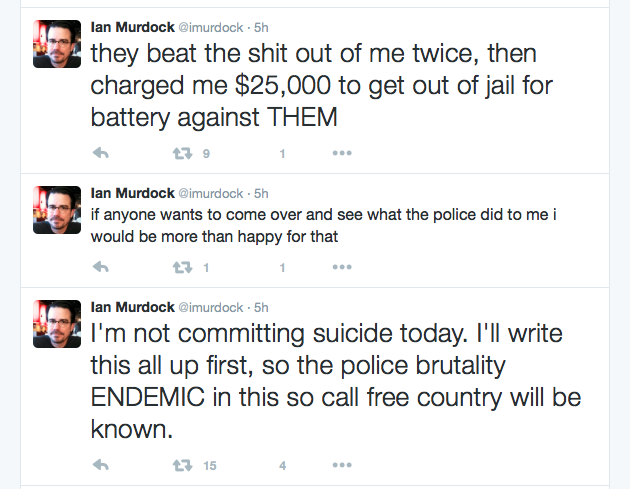
Task: Reply to the police brutality ENDEMIC tweet
Action: (100, 465)
